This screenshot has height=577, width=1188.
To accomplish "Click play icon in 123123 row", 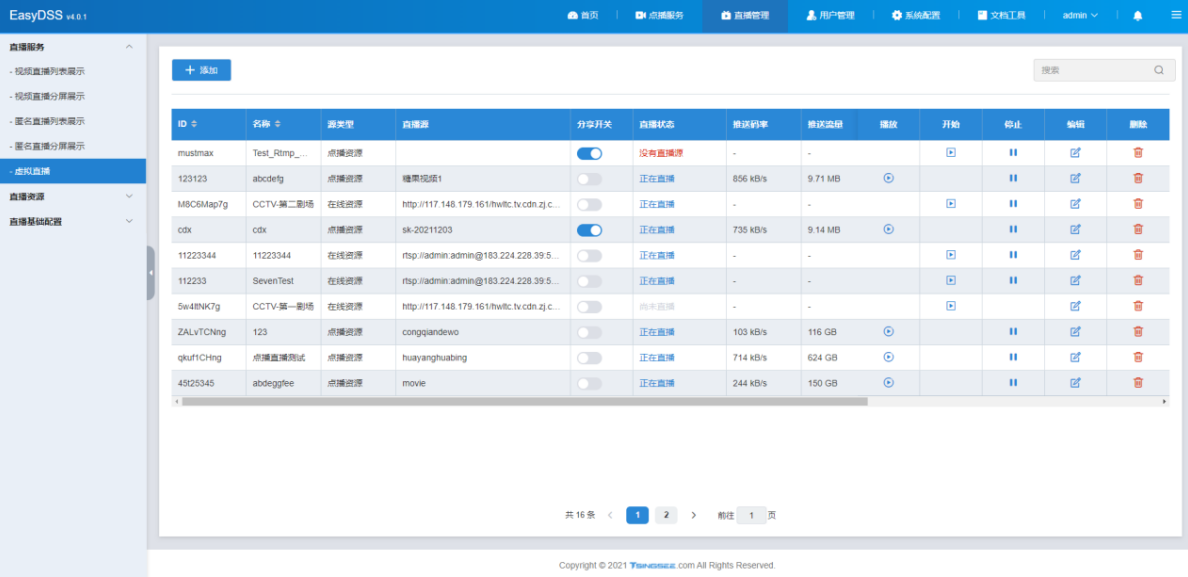I will click(889, 178).
